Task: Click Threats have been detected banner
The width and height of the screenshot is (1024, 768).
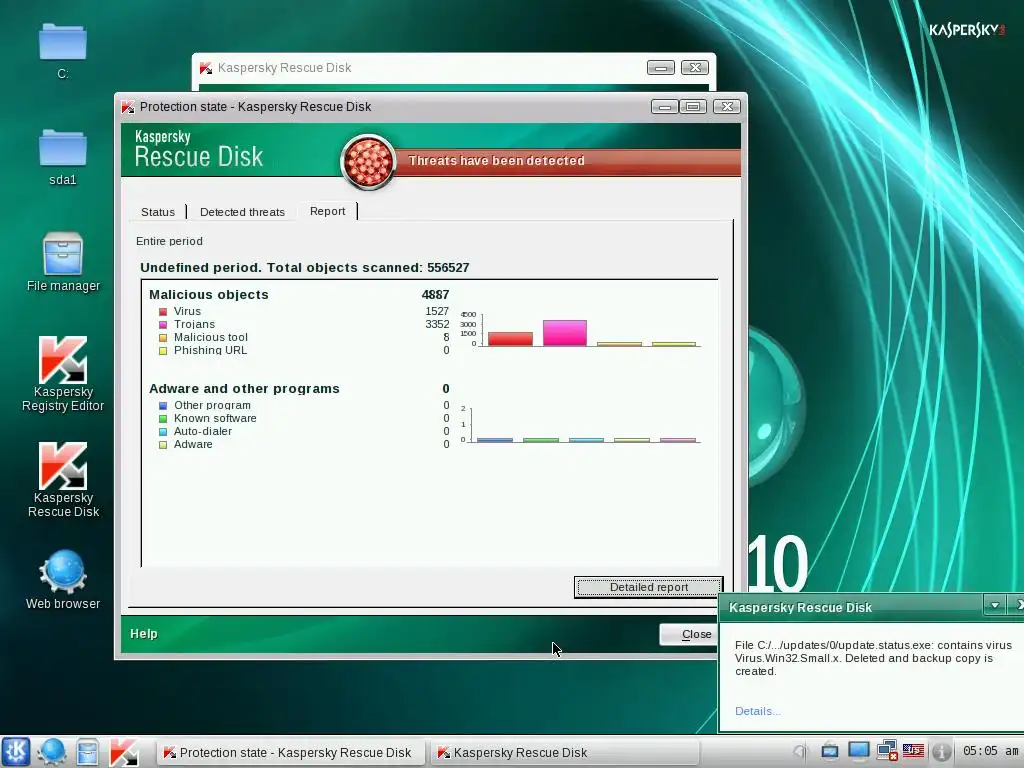Action: (496, 161)
